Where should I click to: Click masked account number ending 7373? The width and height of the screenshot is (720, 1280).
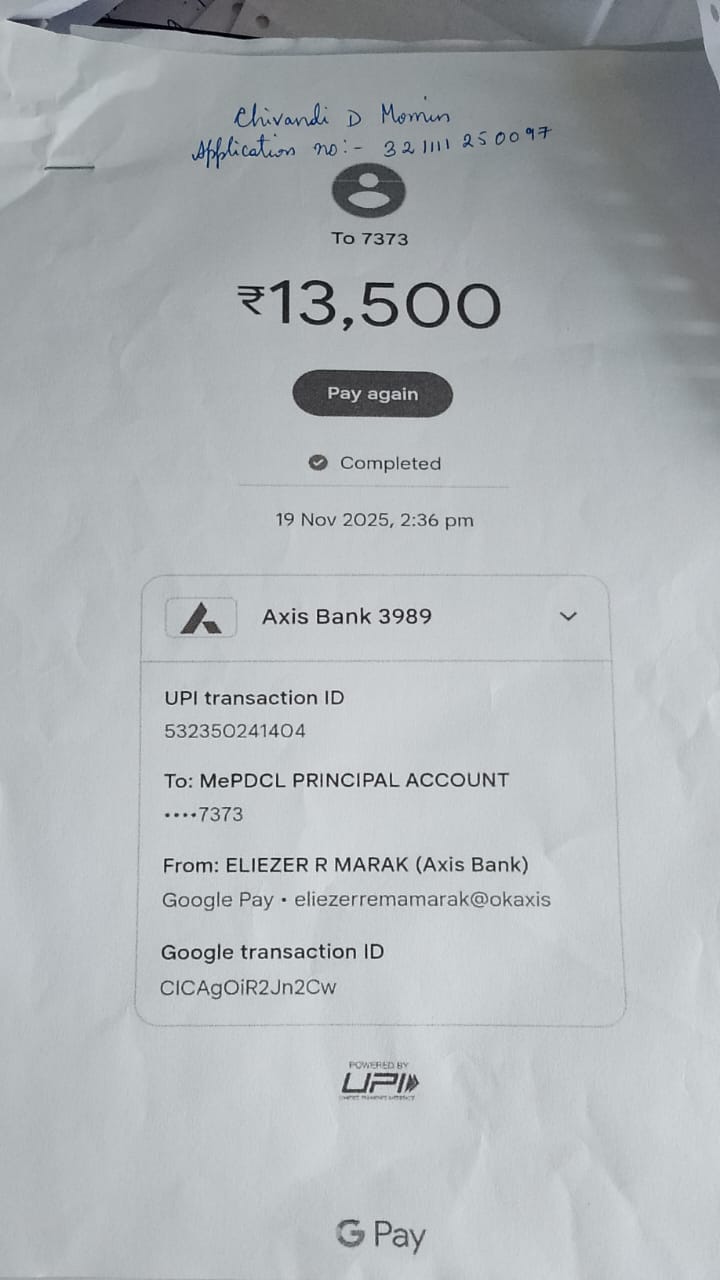click(x=203, y=814)
